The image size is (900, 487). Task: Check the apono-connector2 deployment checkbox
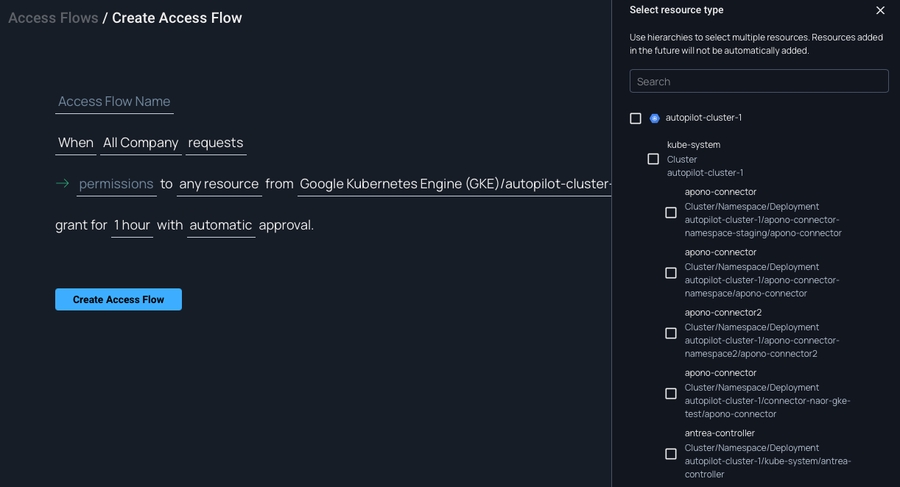[671, 333]
